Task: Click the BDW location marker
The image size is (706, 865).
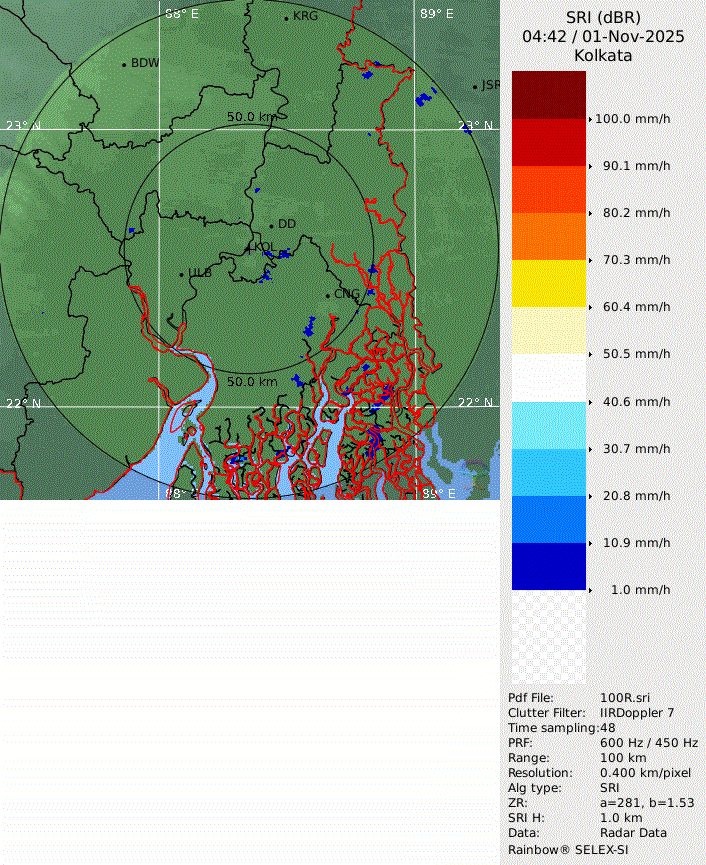Action: [124, 64]
